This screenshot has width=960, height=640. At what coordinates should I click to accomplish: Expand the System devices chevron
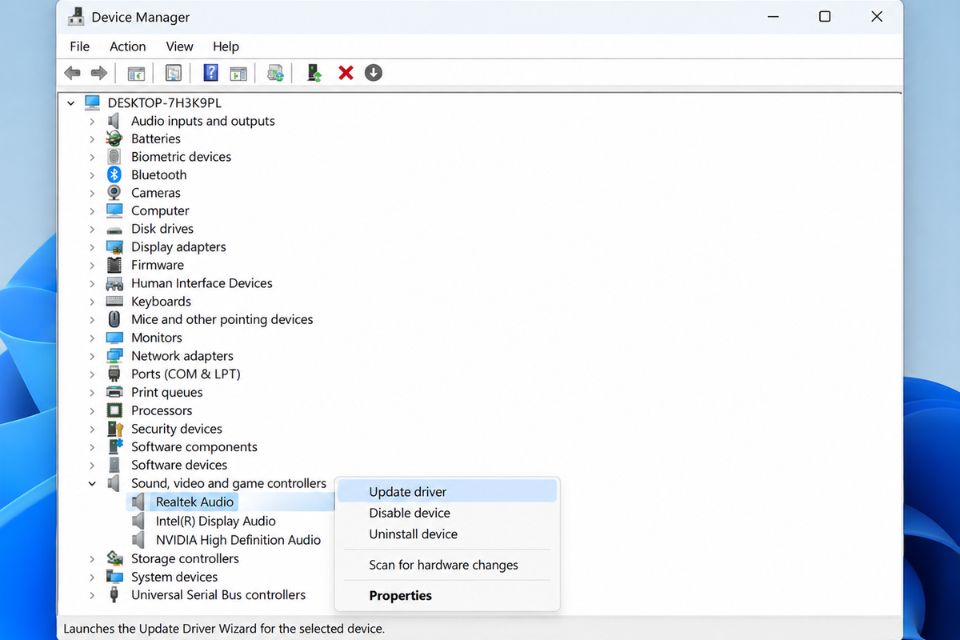(x=92, y=577)
